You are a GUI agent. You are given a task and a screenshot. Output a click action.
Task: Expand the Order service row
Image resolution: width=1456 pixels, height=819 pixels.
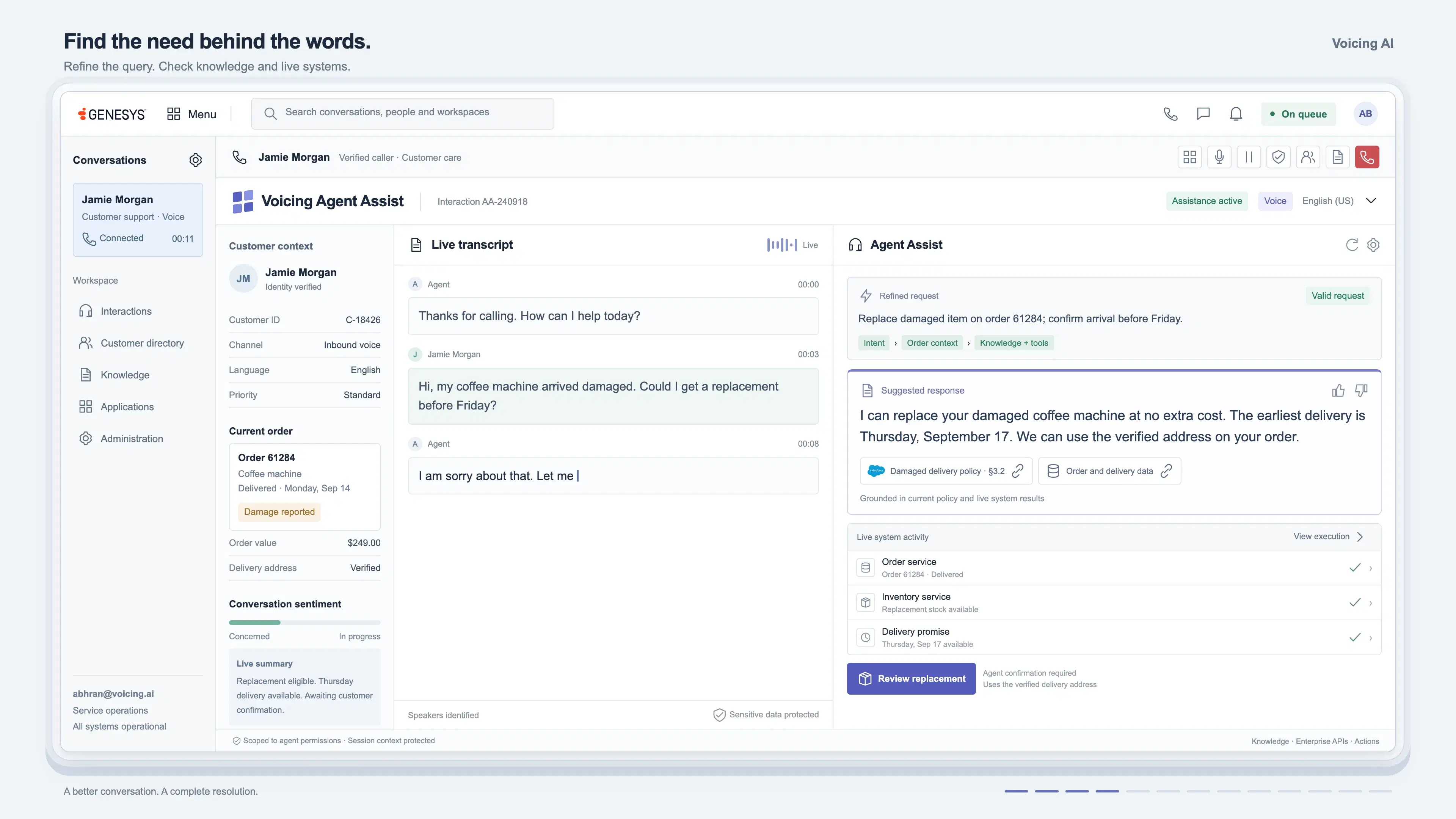tap(1114, 568)
